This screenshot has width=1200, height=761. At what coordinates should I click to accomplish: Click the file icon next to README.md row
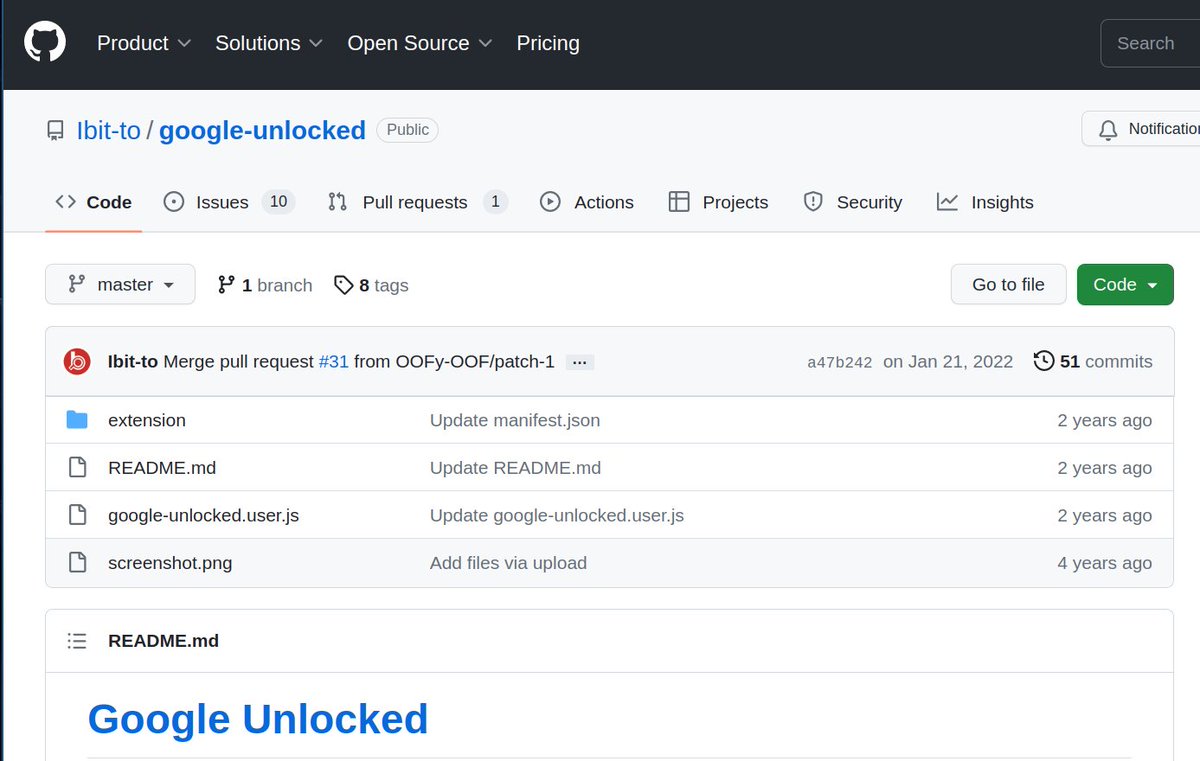(x=77, y=468)
